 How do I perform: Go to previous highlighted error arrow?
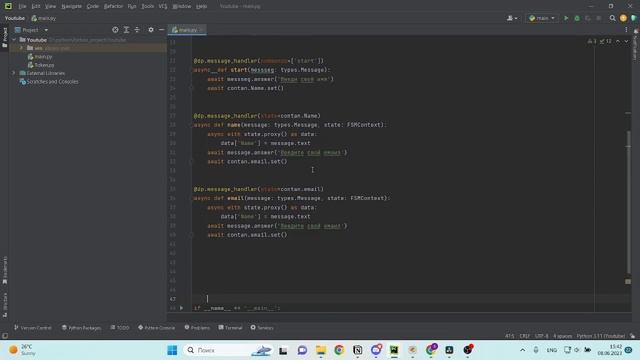point(618,41)
